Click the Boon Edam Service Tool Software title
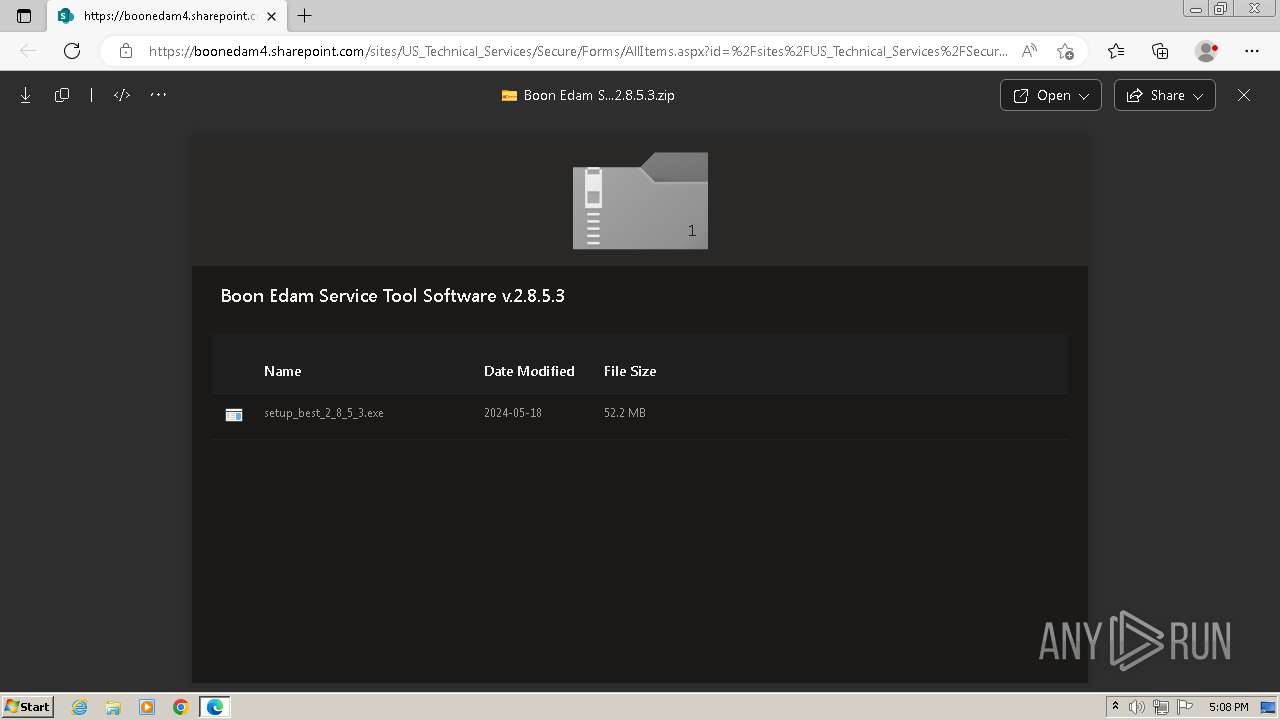Image resolution: width=1280 pixels, height=720 pixels. (393, 296)
